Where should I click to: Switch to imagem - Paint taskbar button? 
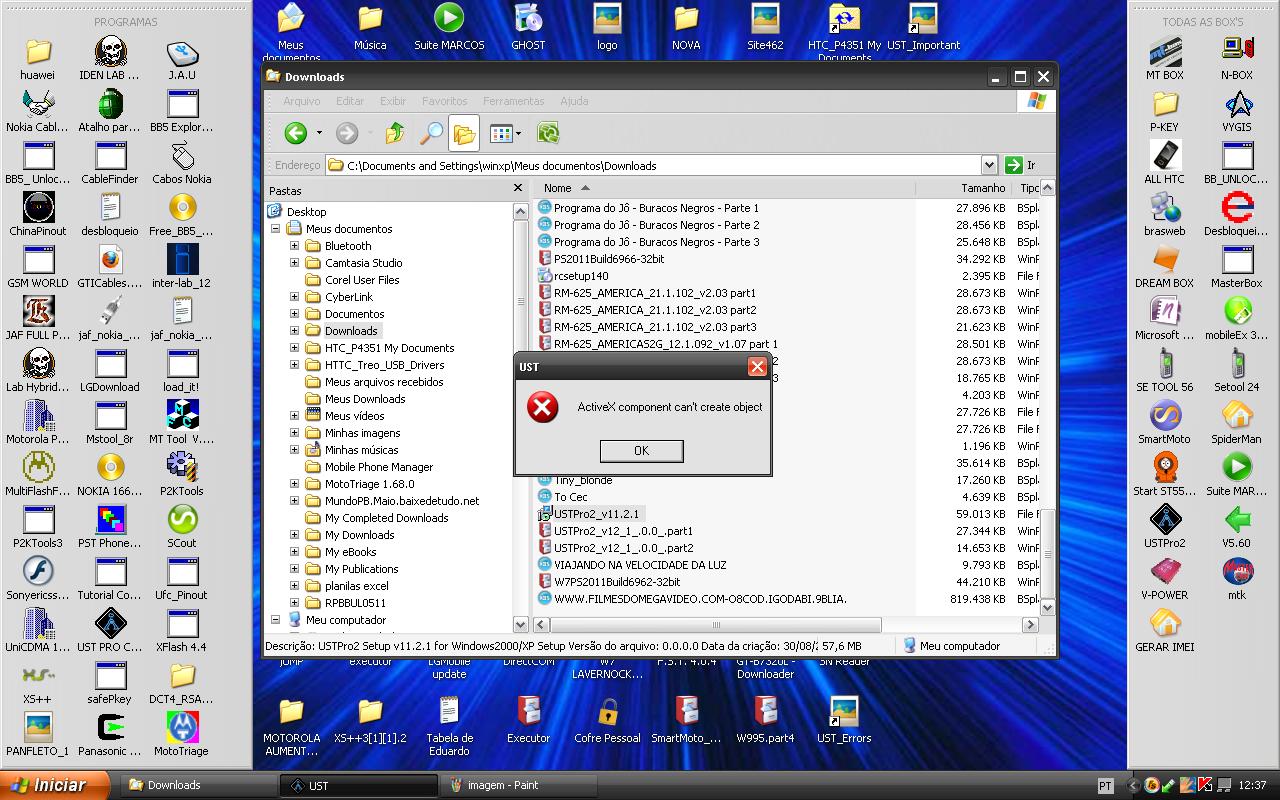[x=518, y=785]
